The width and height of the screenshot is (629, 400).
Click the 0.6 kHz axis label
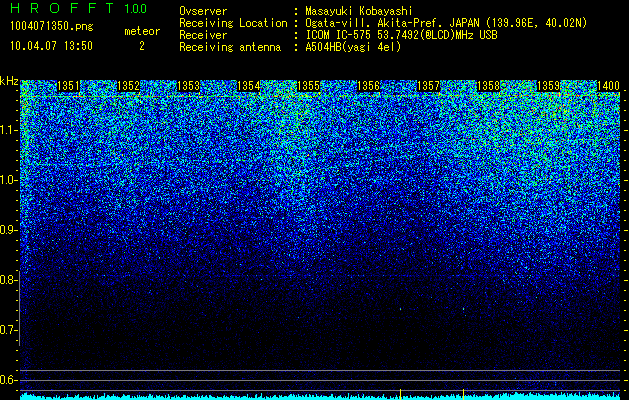8,380
